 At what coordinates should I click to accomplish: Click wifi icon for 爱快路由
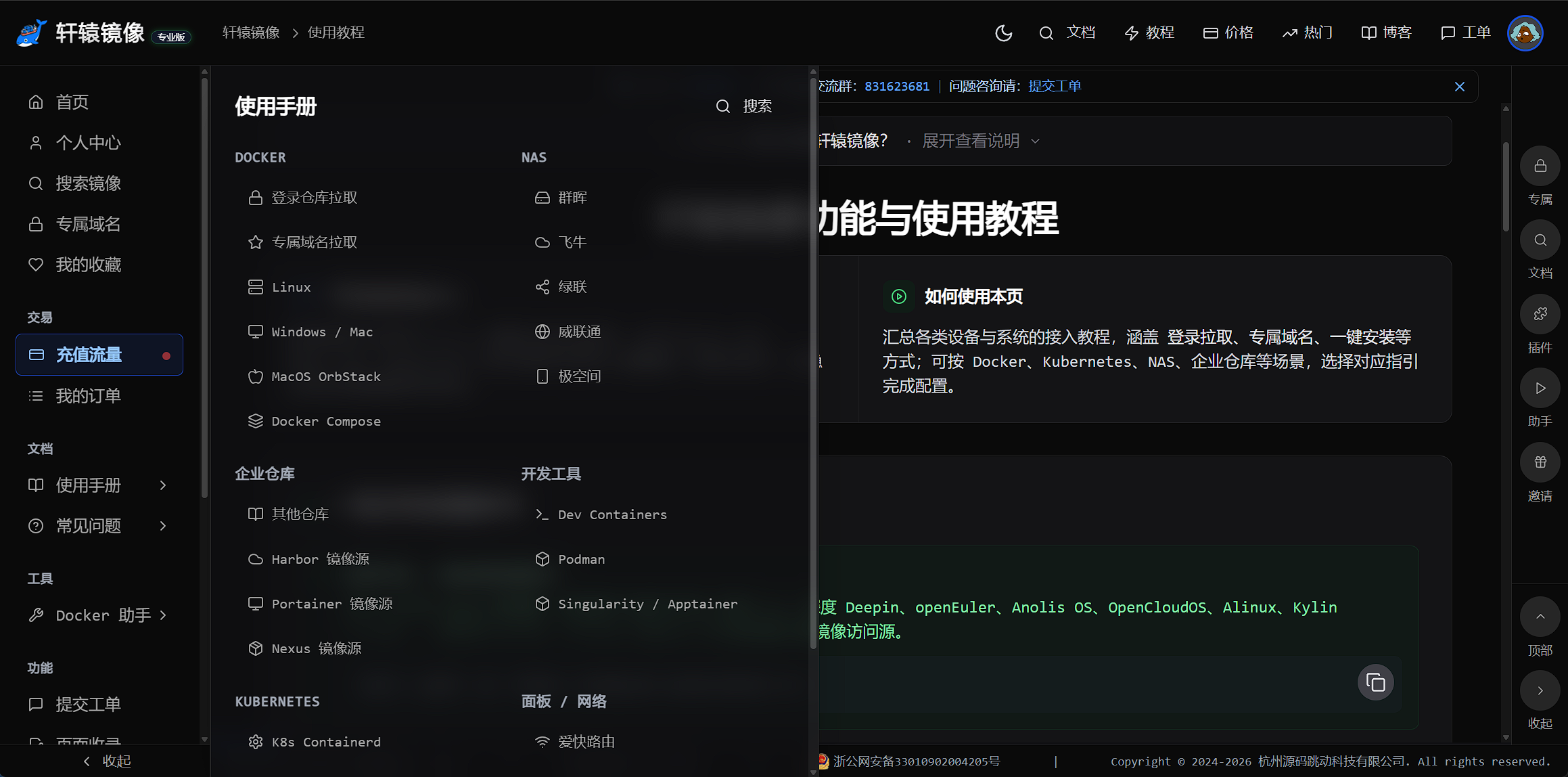pyautogui.click(x=542, y=742)
